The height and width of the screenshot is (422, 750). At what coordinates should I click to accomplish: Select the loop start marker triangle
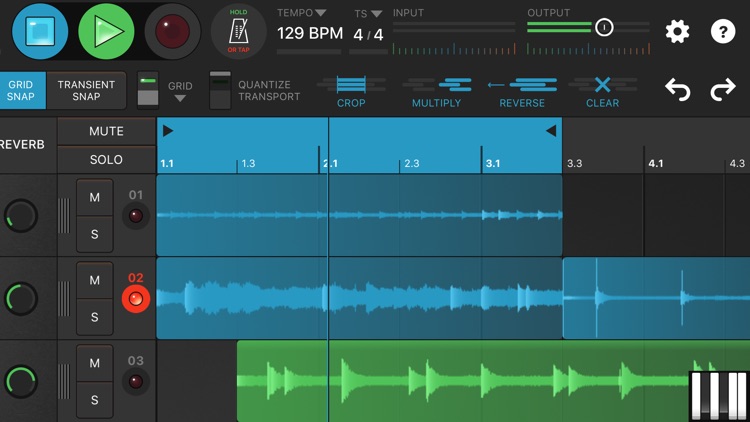click(168, 131)
